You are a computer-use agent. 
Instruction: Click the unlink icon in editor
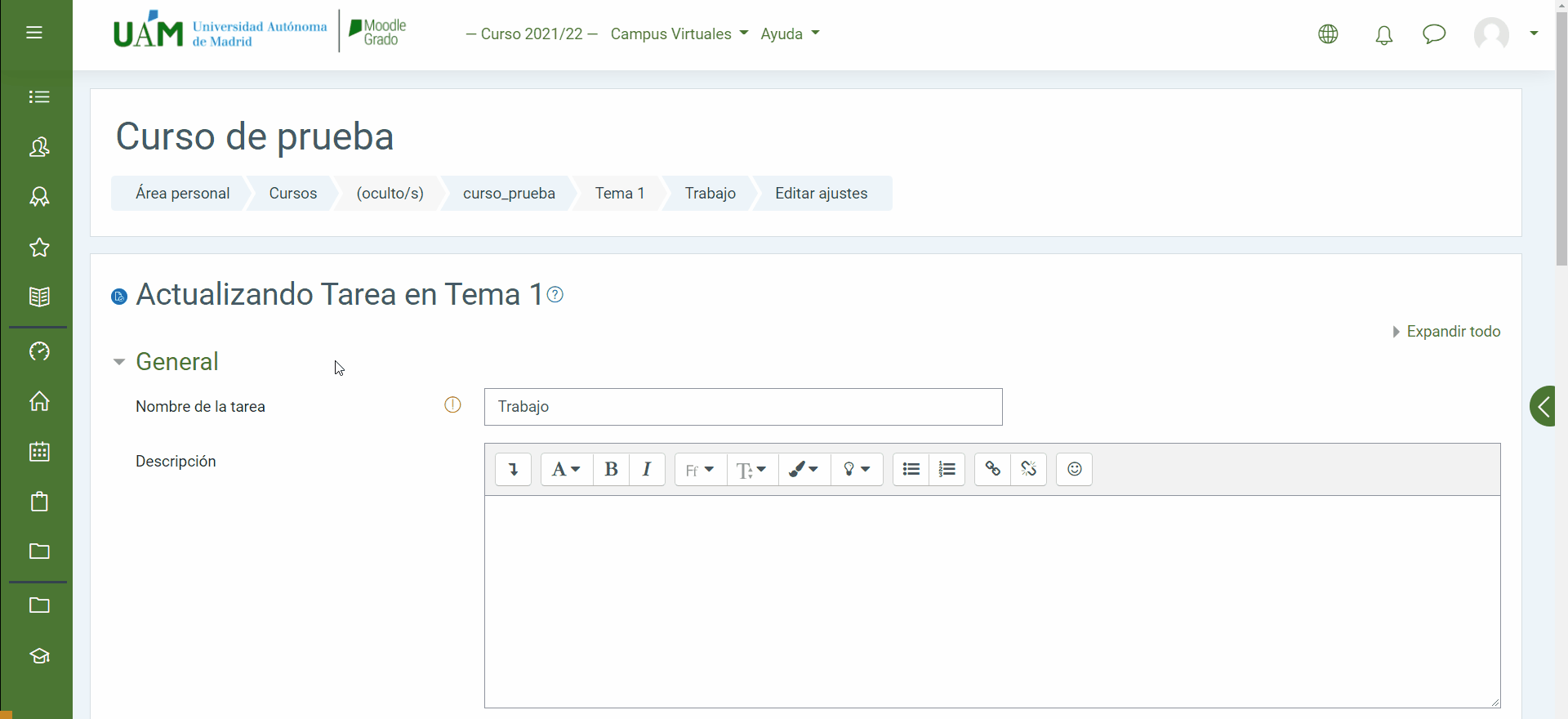click(x=1028, y=470)
